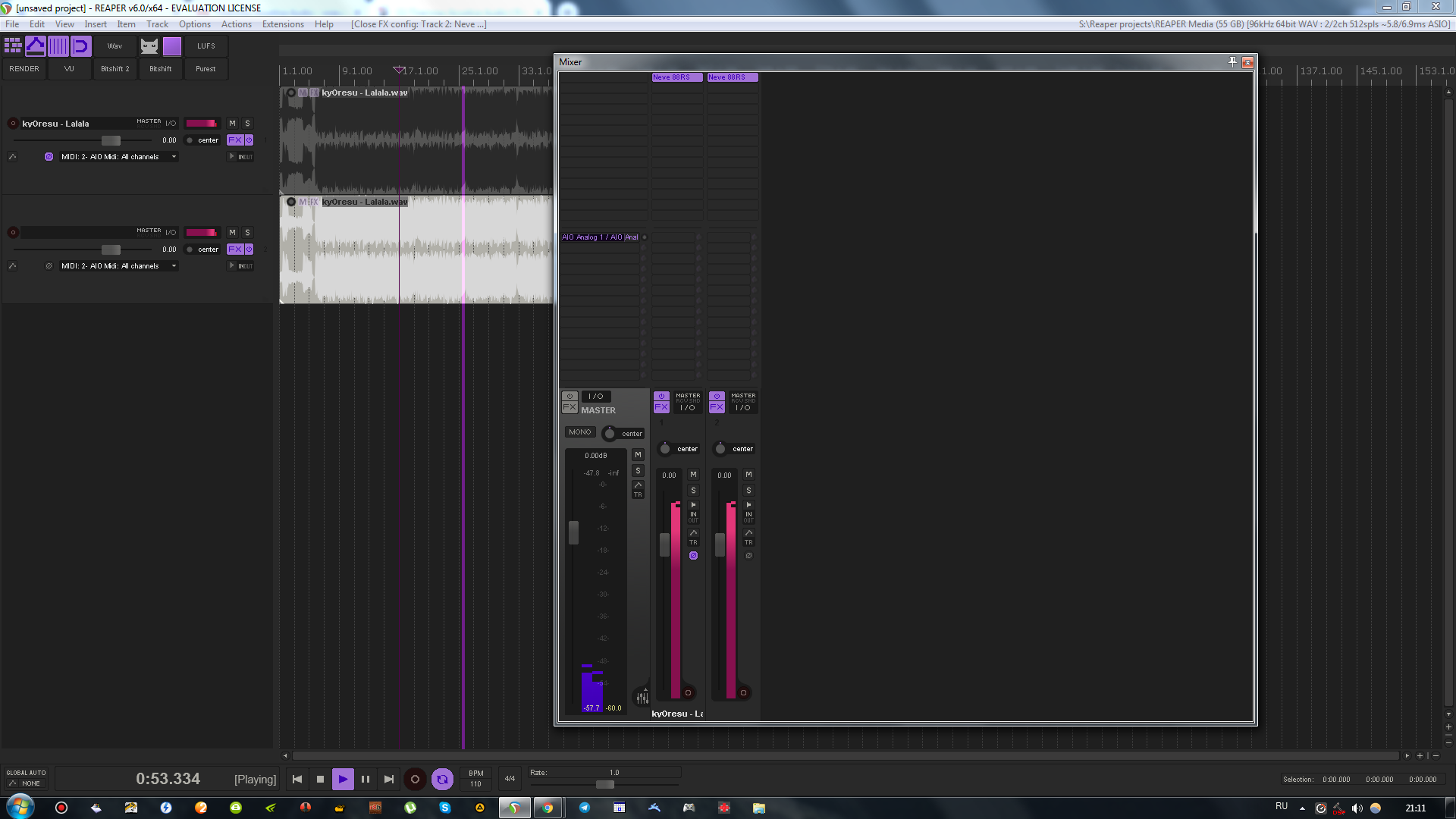Toggle transport repeat loop button
Image resolution: width=1456 pixels, height=819 pixels.
[442, 779]
